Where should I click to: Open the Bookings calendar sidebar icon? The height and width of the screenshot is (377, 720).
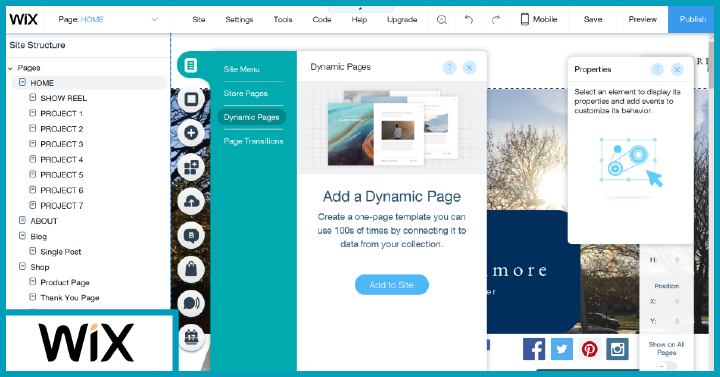click(x=191, y=337)
